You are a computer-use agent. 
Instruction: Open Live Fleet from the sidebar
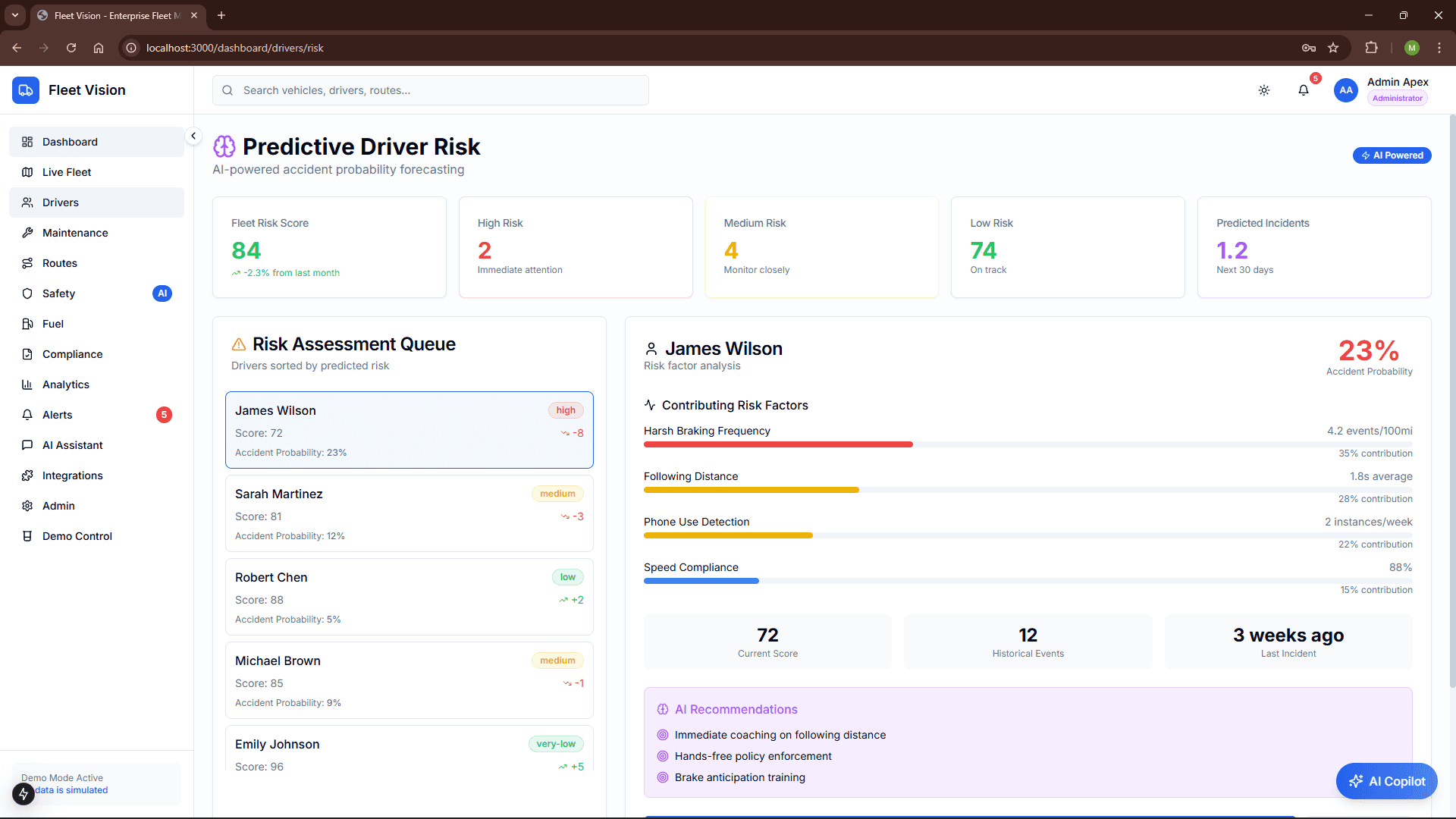pos(65,172)
